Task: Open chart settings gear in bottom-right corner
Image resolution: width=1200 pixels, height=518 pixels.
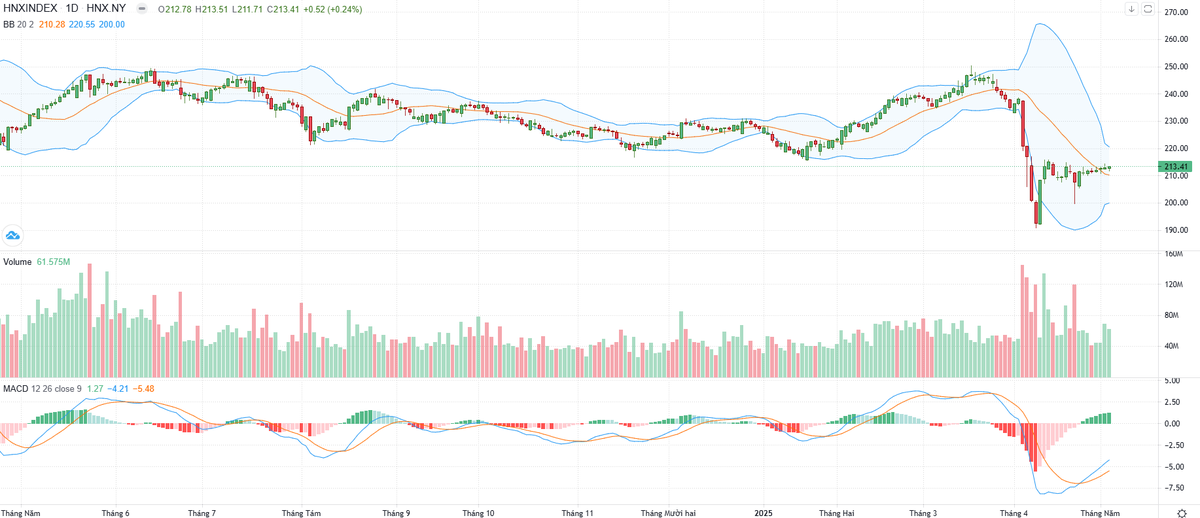Action: [1180, 512]
